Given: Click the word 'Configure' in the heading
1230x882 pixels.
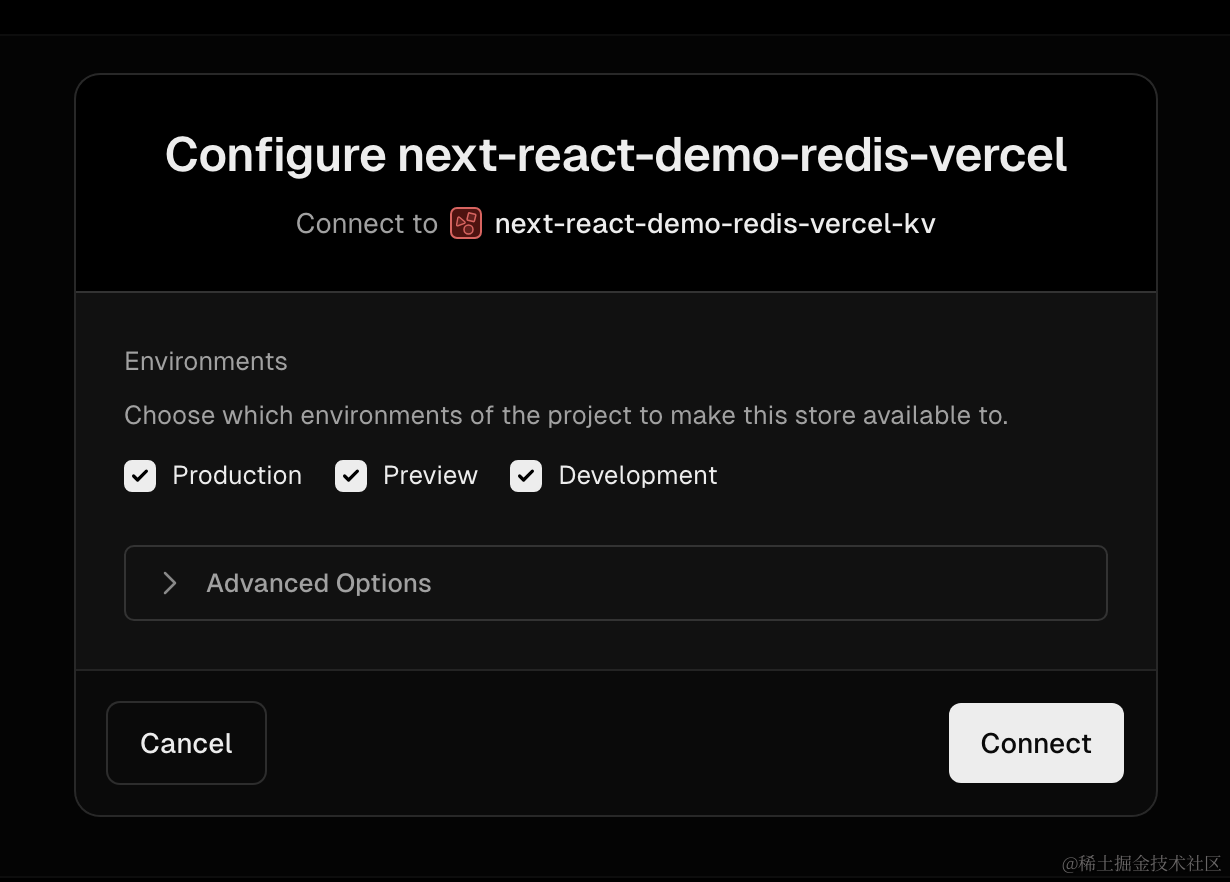Looking at the screenshot, I should (x=275, y=156).
